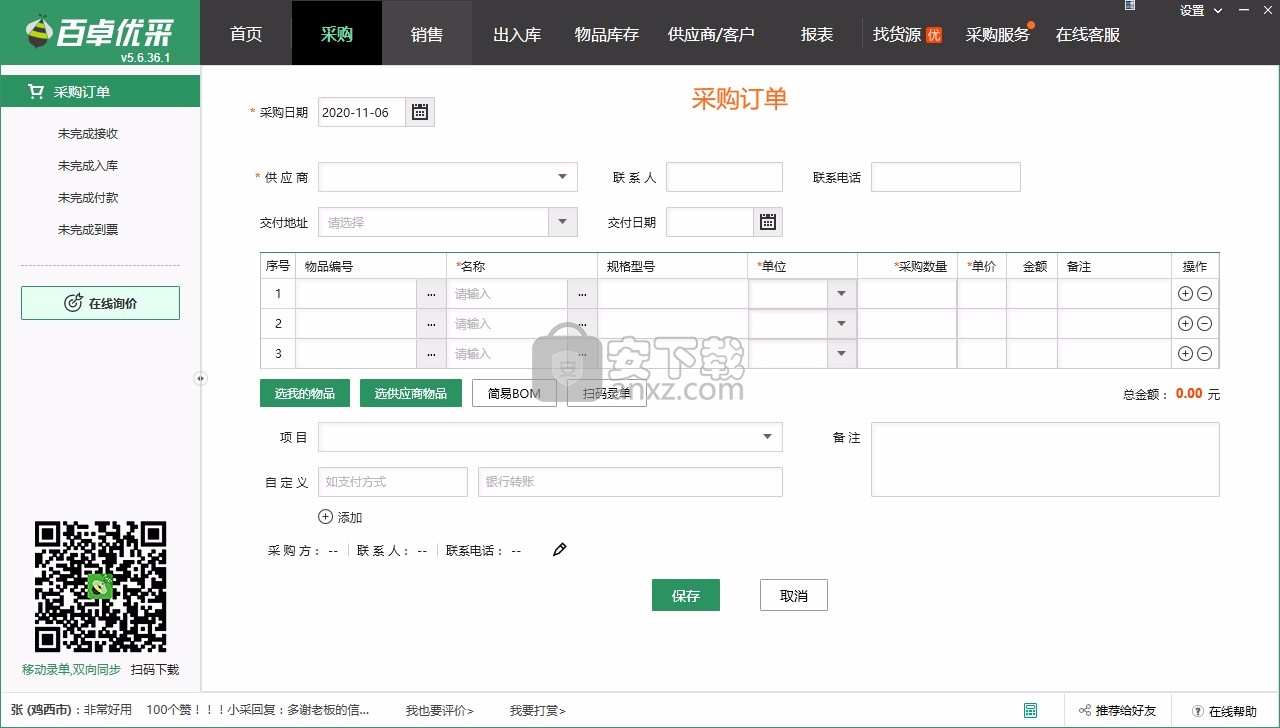Image resolution: width=1280 pixels, height=728 pixels.
Task: Click the 取消 cancel button
Action: coord(794,595)
